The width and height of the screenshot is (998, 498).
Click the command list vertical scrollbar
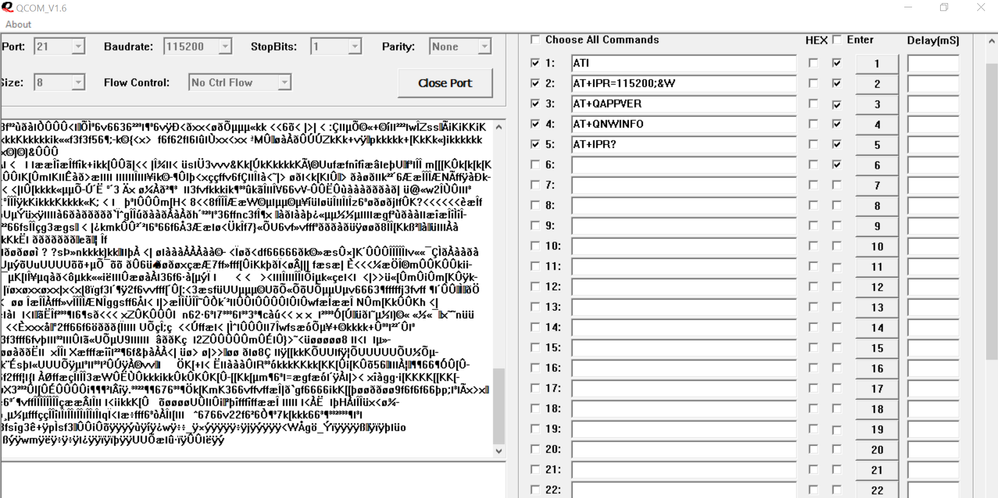click(x=992, y=210)
